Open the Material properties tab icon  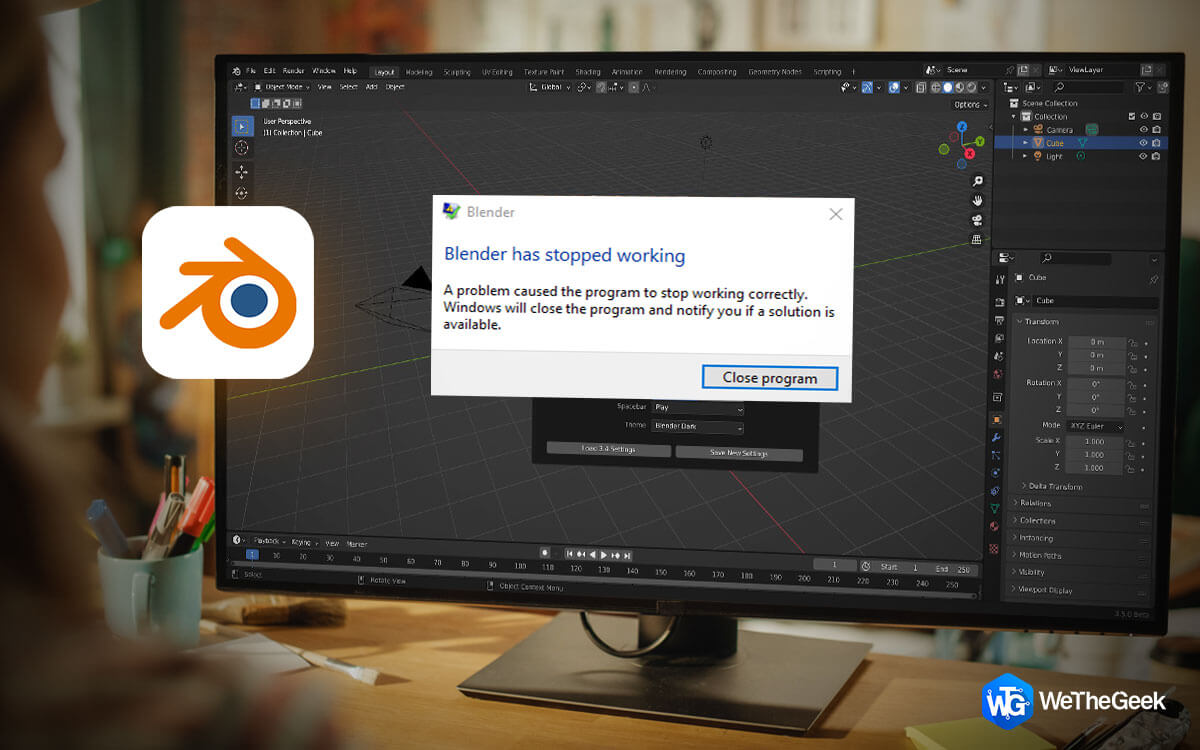(994, 526)
